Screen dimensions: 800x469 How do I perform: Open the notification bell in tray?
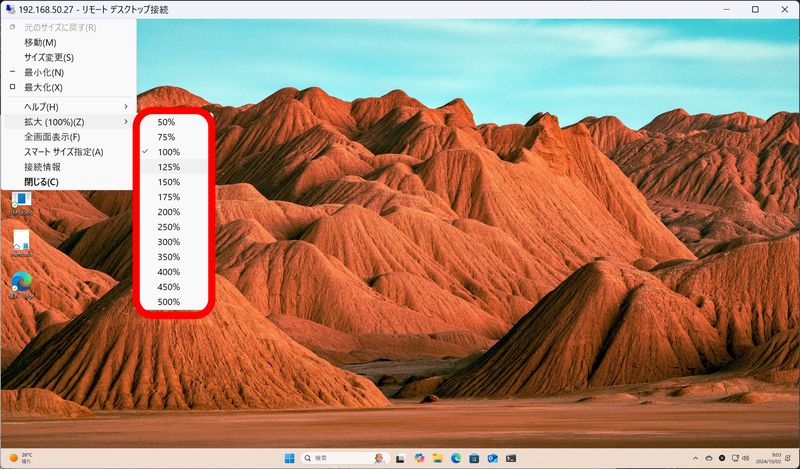pos(788,458)
